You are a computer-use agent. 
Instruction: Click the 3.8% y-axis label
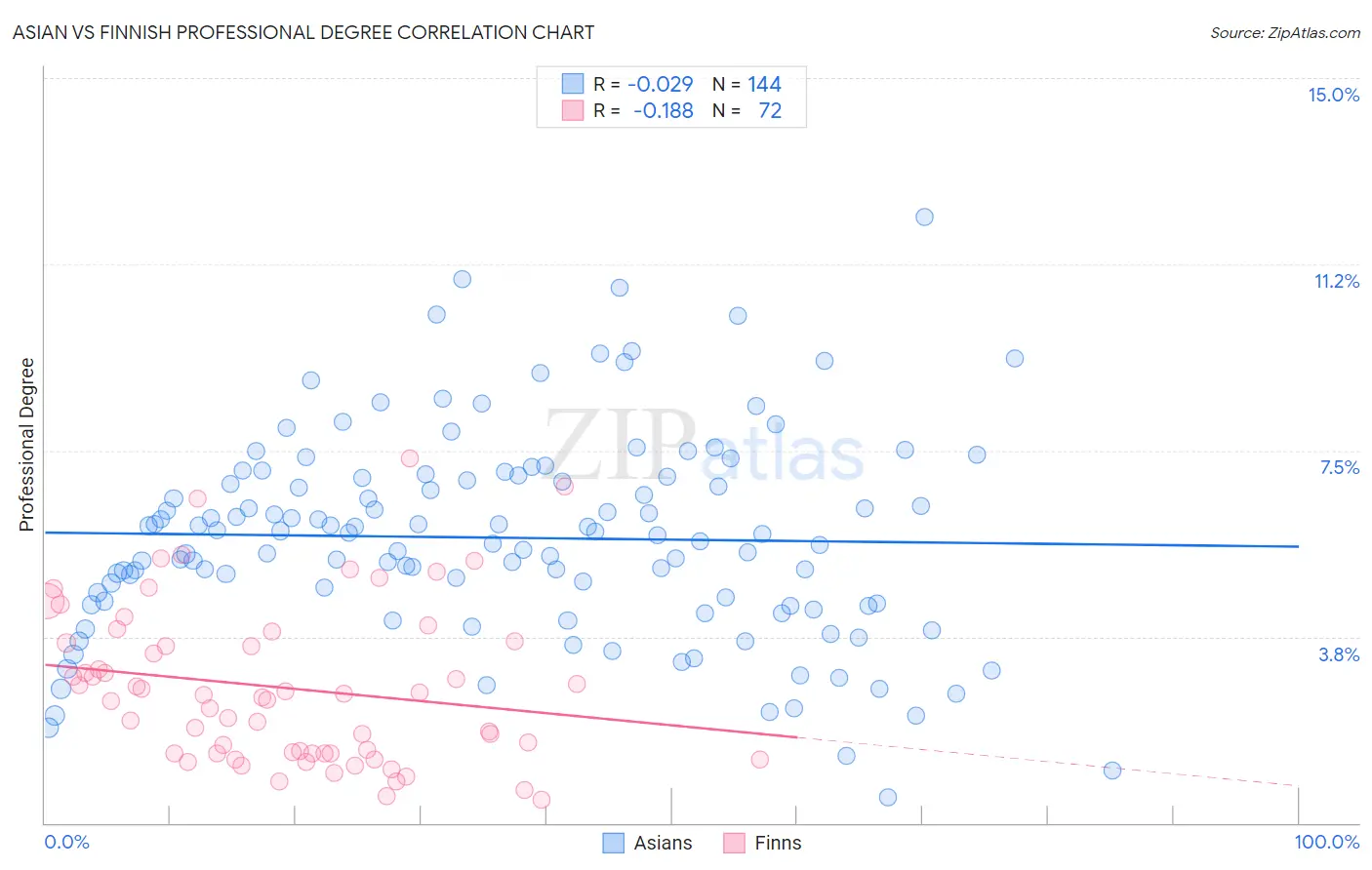(x=1339, y=654)
